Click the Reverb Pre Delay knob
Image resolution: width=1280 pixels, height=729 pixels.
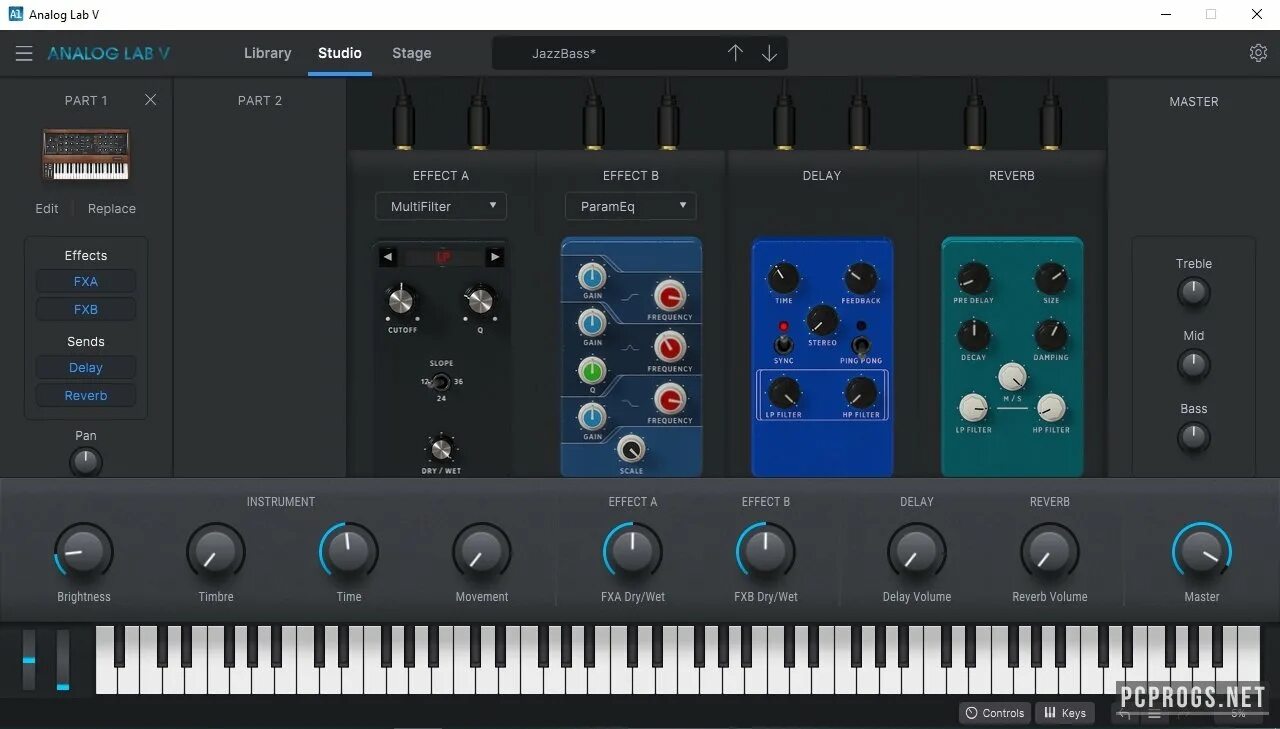973,278
